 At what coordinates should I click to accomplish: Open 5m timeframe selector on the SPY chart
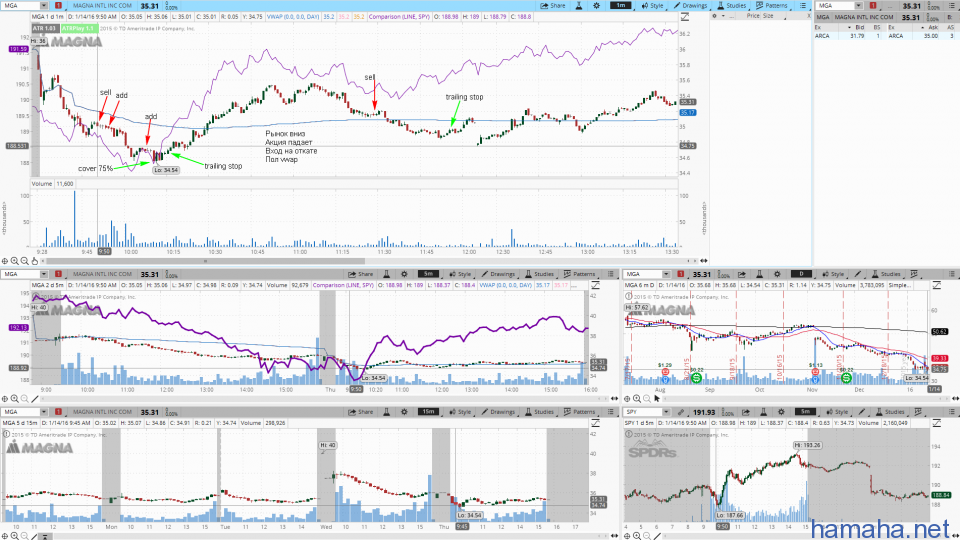[x=805, y=412]
